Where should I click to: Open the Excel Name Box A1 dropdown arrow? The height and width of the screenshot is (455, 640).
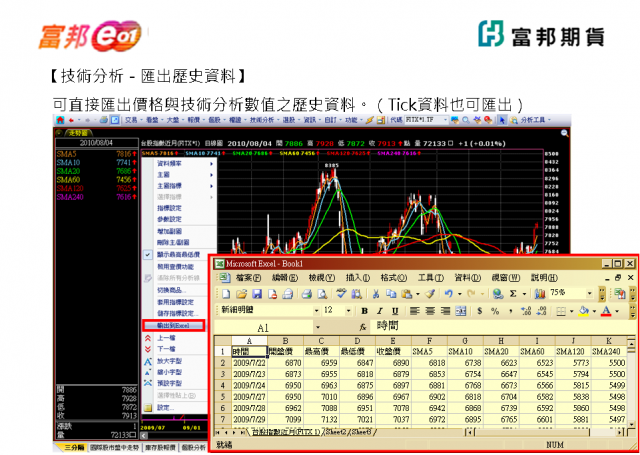(318, 328)
